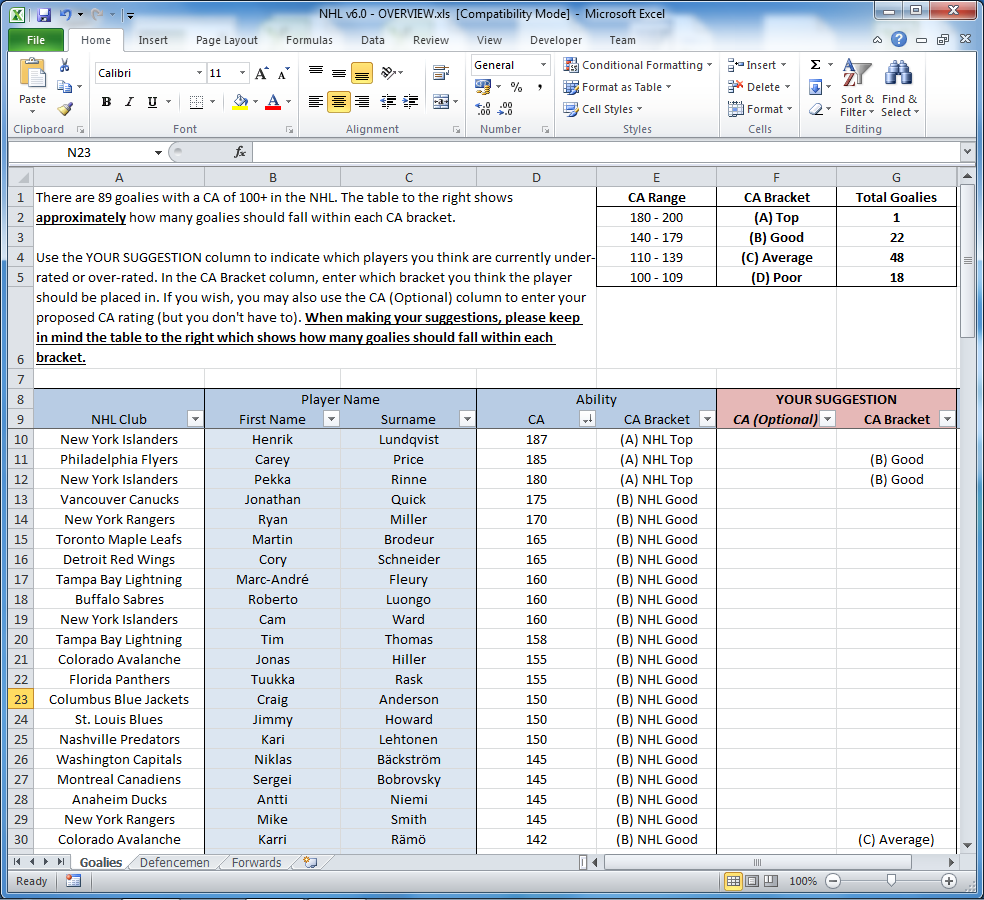Click the Insert cells button
This screenshot has width=984, height=900.
pos(757,65)
